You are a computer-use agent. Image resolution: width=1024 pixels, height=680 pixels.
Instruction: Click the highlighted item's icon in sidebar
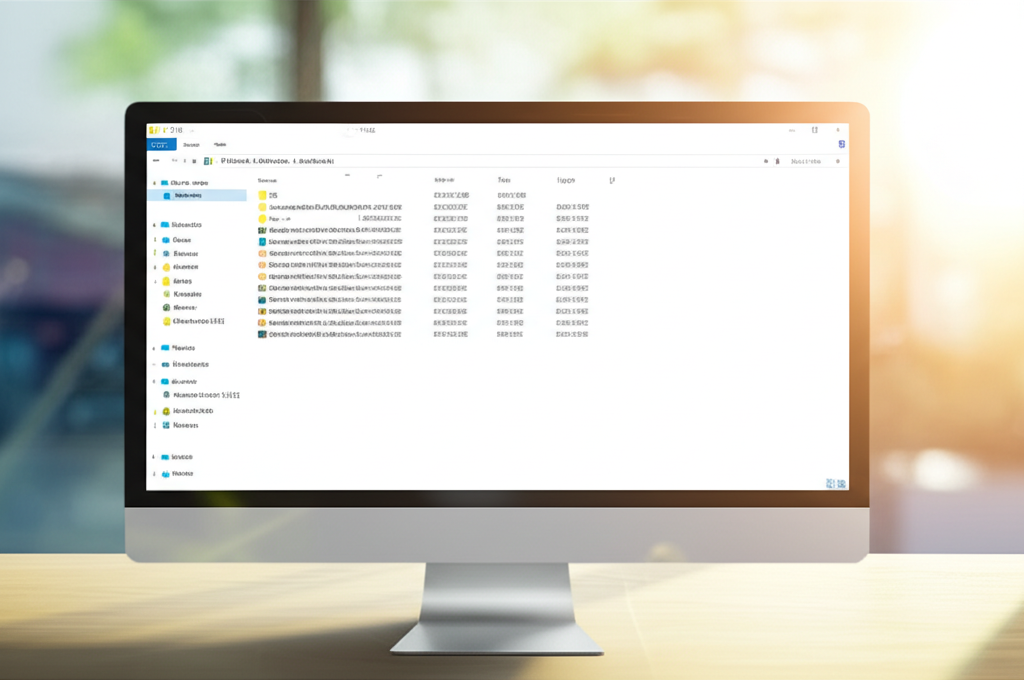coord(166,196)
